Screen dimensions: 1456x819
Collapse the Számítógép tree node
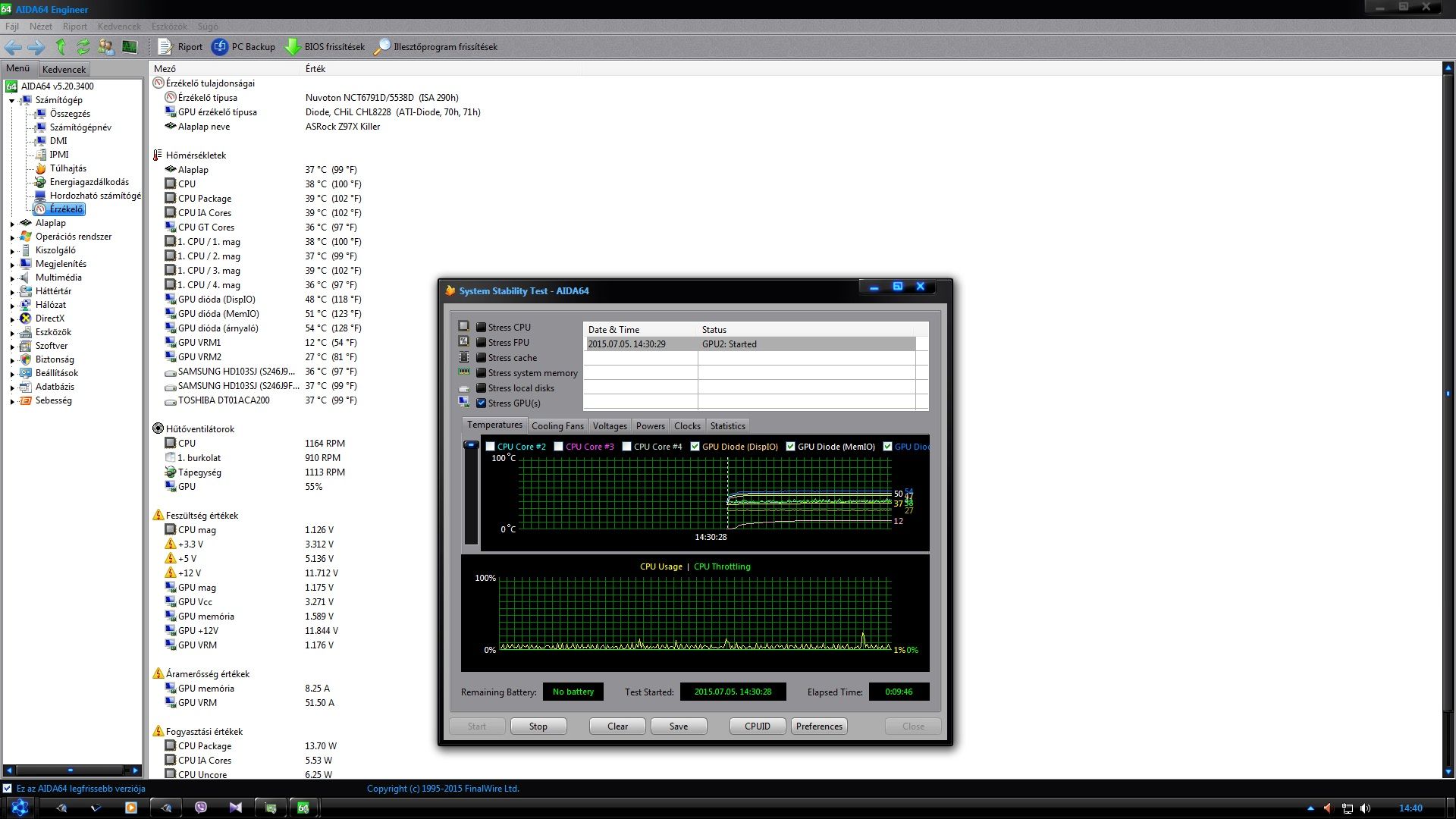pos(11,101)
